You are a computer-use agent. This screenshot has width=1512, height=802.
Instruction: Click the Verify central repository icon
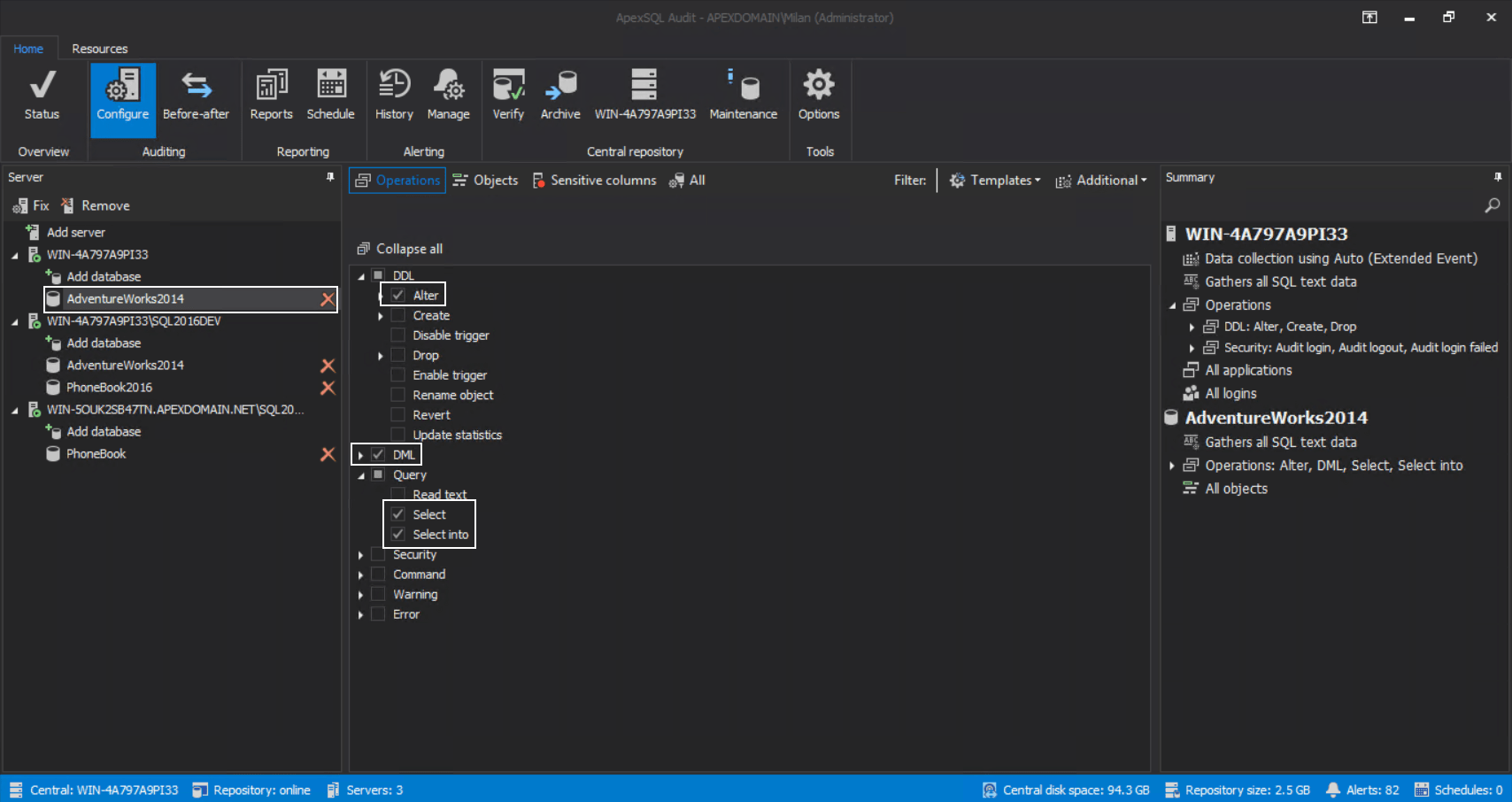tap(508, 93)
